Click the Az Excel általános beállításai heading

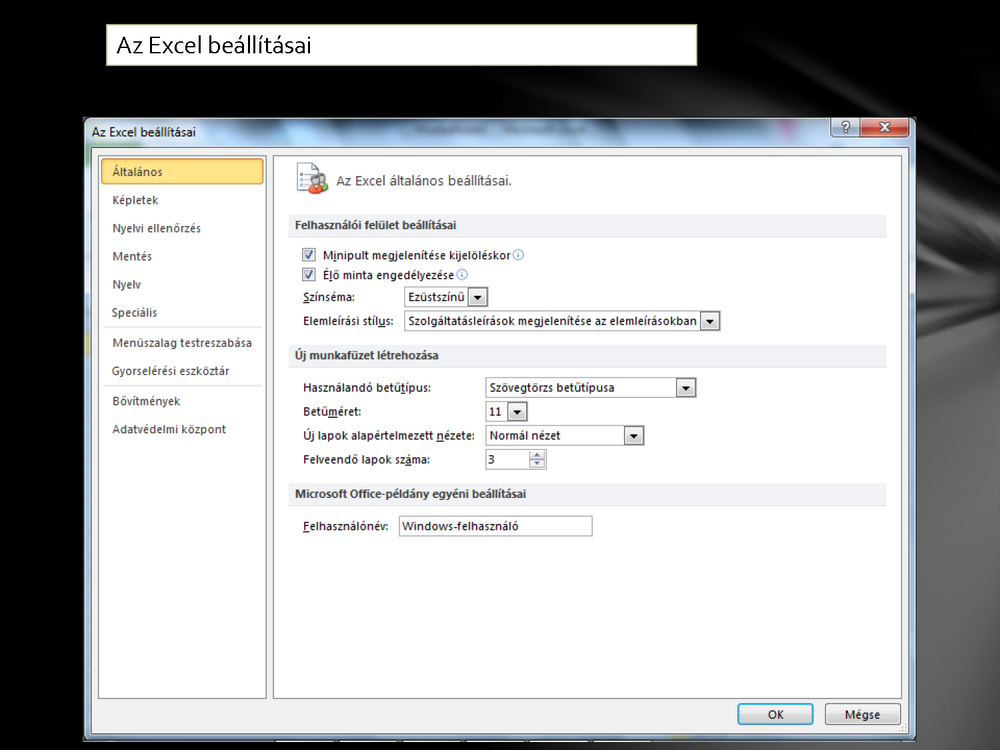coord(424,180)
